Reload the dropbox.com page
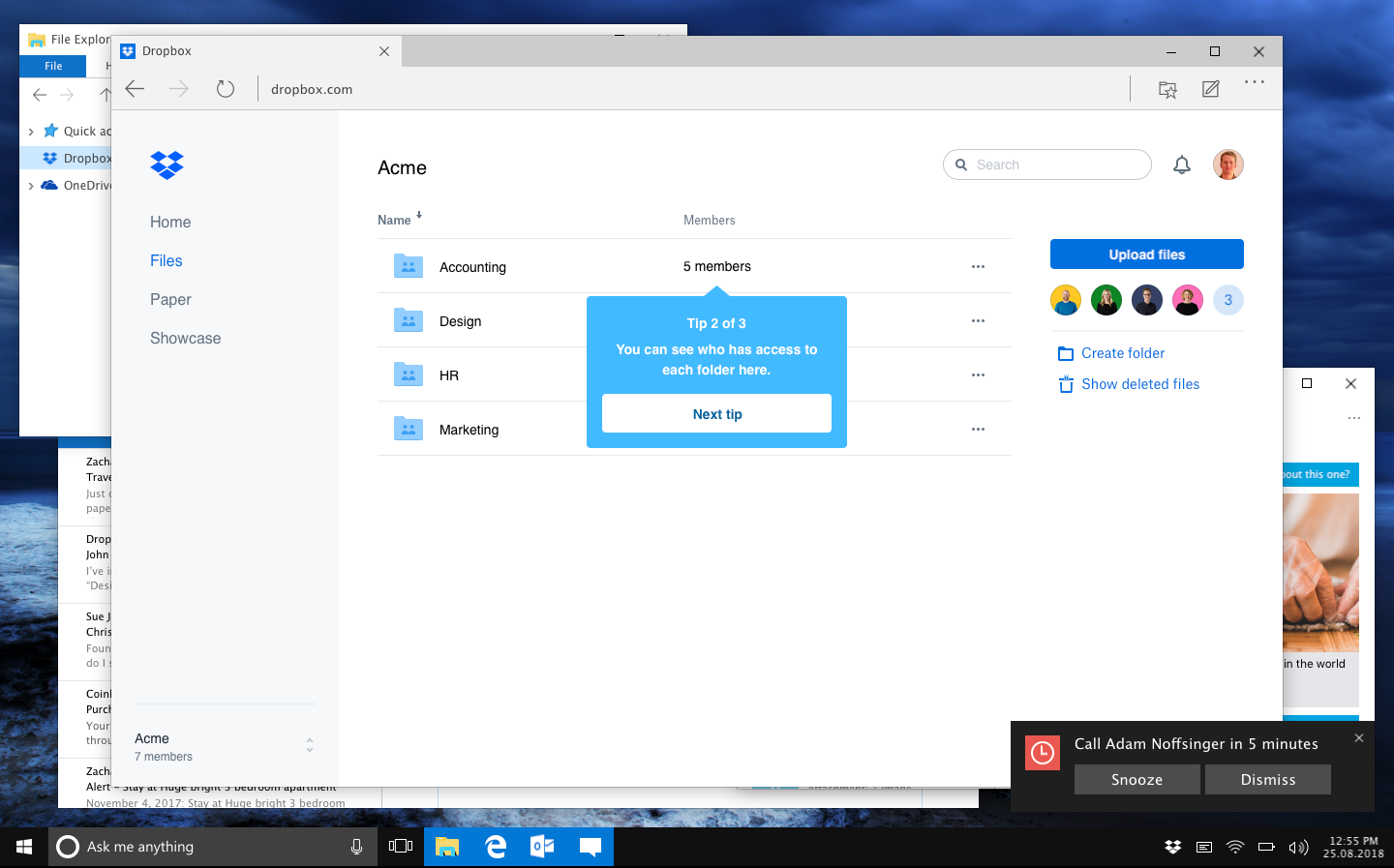 click(226, 89)
